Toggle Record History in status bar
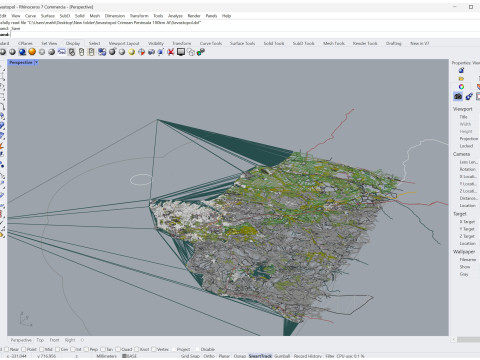The image size is (480, 360). (307, 356)
